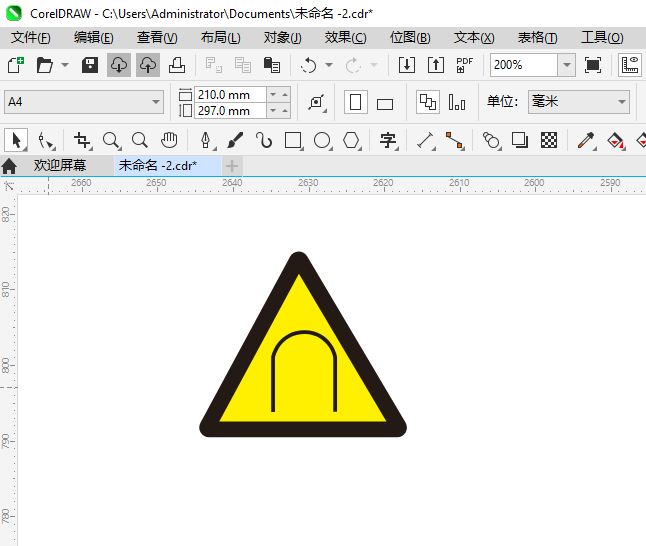
Task: Increase page width with up stepper
Action: [285, 95]
